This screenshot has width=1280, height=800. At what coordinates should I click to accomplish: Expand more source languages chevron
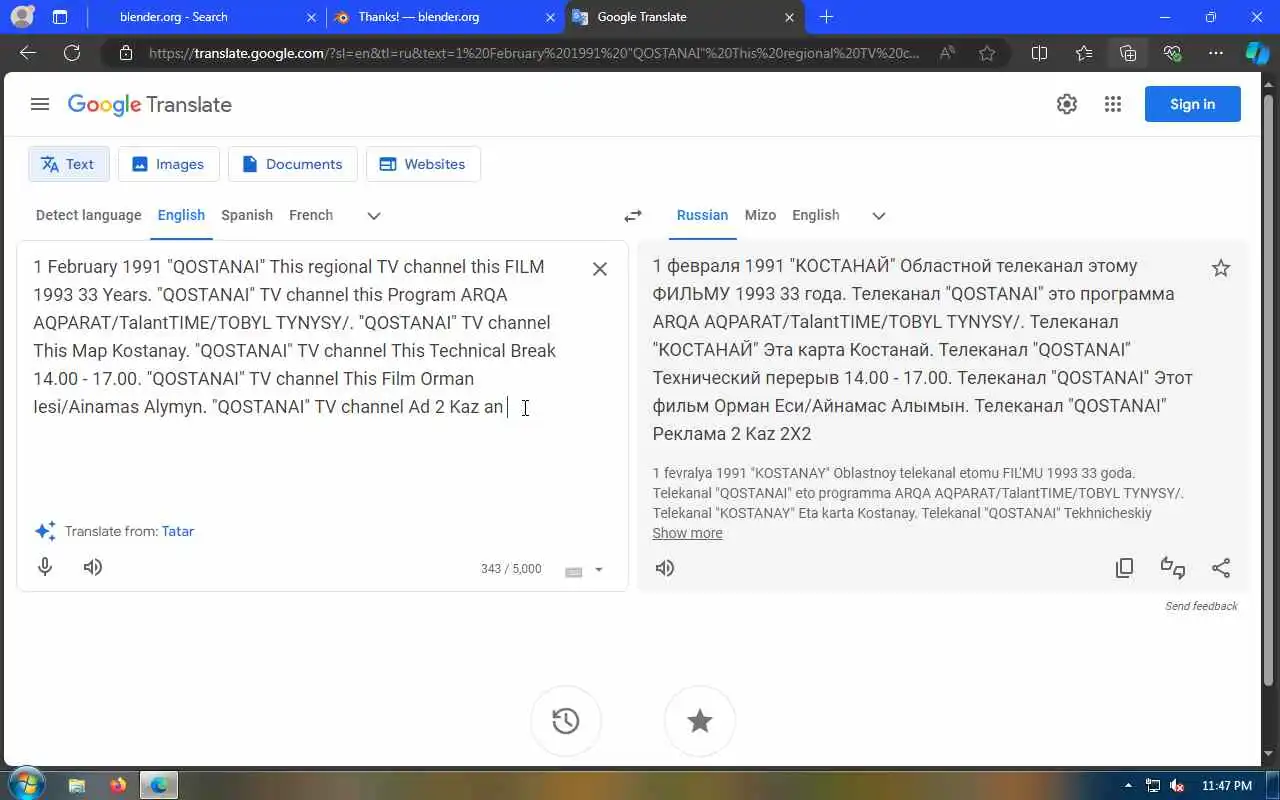coord(374,216)
